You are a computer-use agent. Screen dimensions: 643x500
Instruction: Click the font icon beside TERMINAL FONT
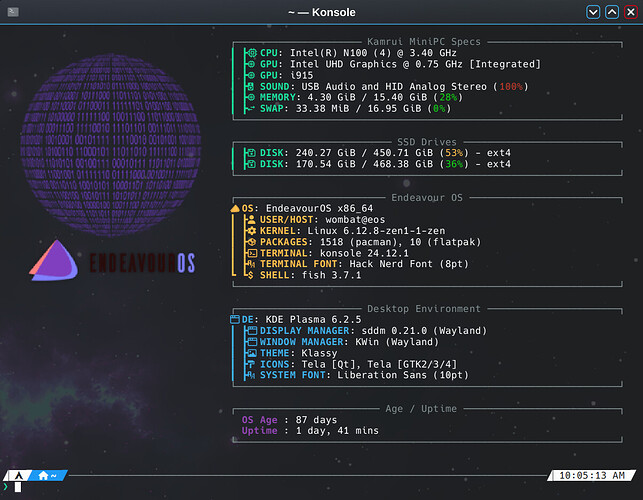[x=251, y=264]
